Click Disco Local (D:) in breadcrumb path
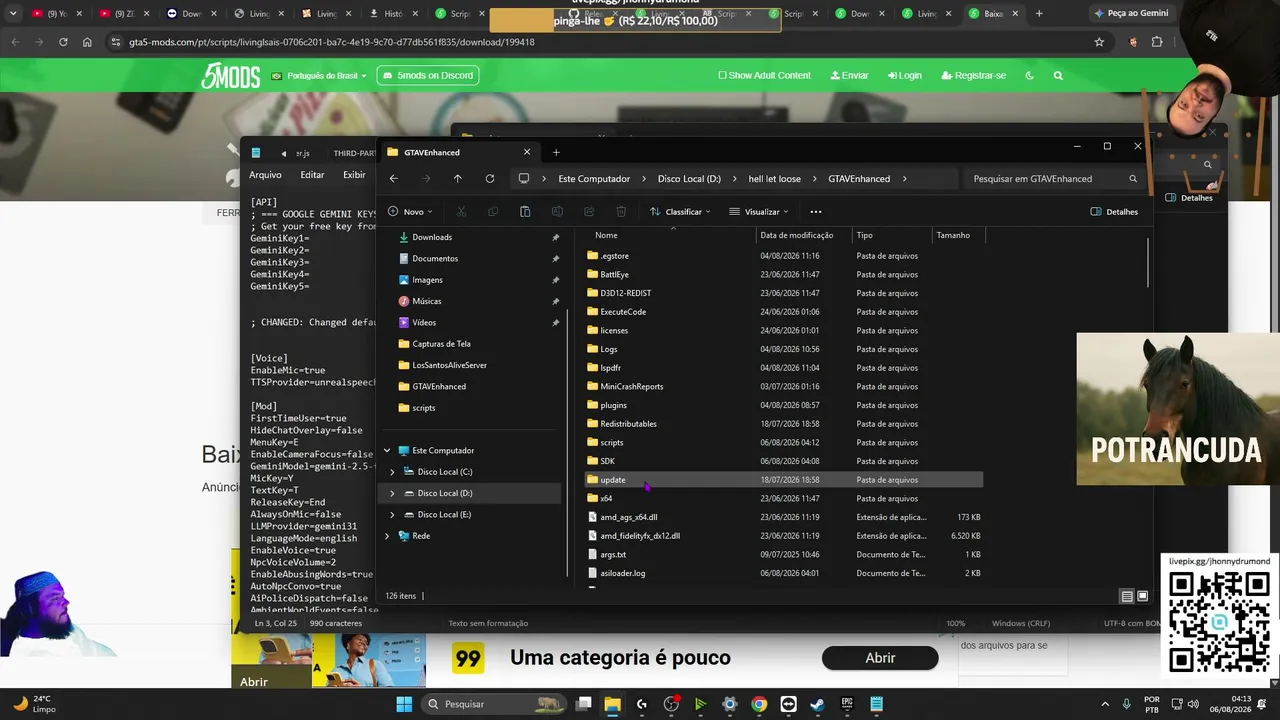The height and width of the screenshot is (720, 1280). (x=689, y=179)
